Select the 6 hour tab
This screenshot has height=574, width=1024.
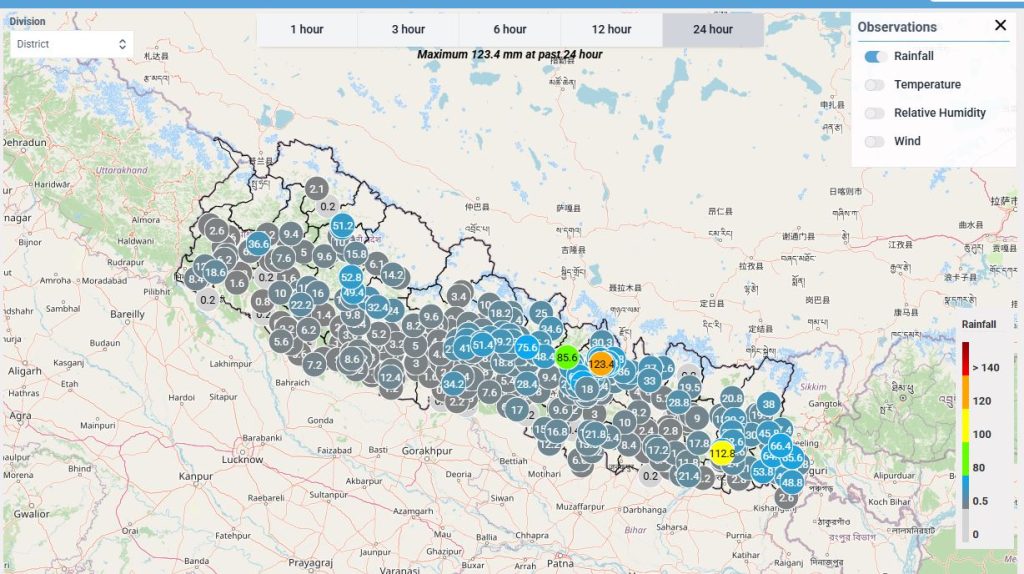(x=510, y=29)
